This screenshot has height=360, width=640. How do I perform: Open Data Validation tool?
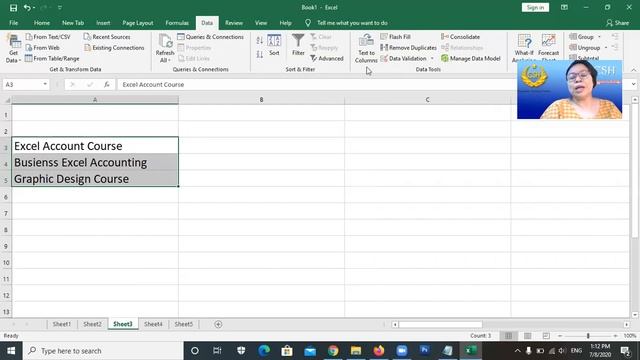pyautogui.click(x=404, y=58)
